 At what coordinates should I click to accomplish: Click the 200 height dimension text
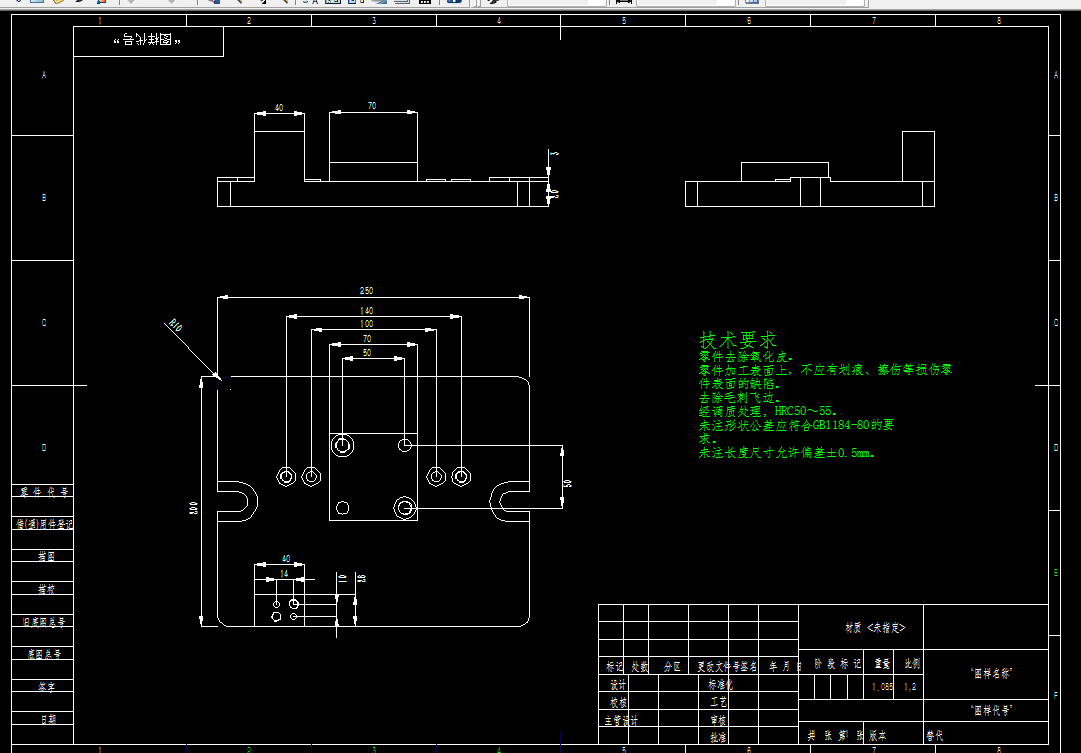point(194,508)
